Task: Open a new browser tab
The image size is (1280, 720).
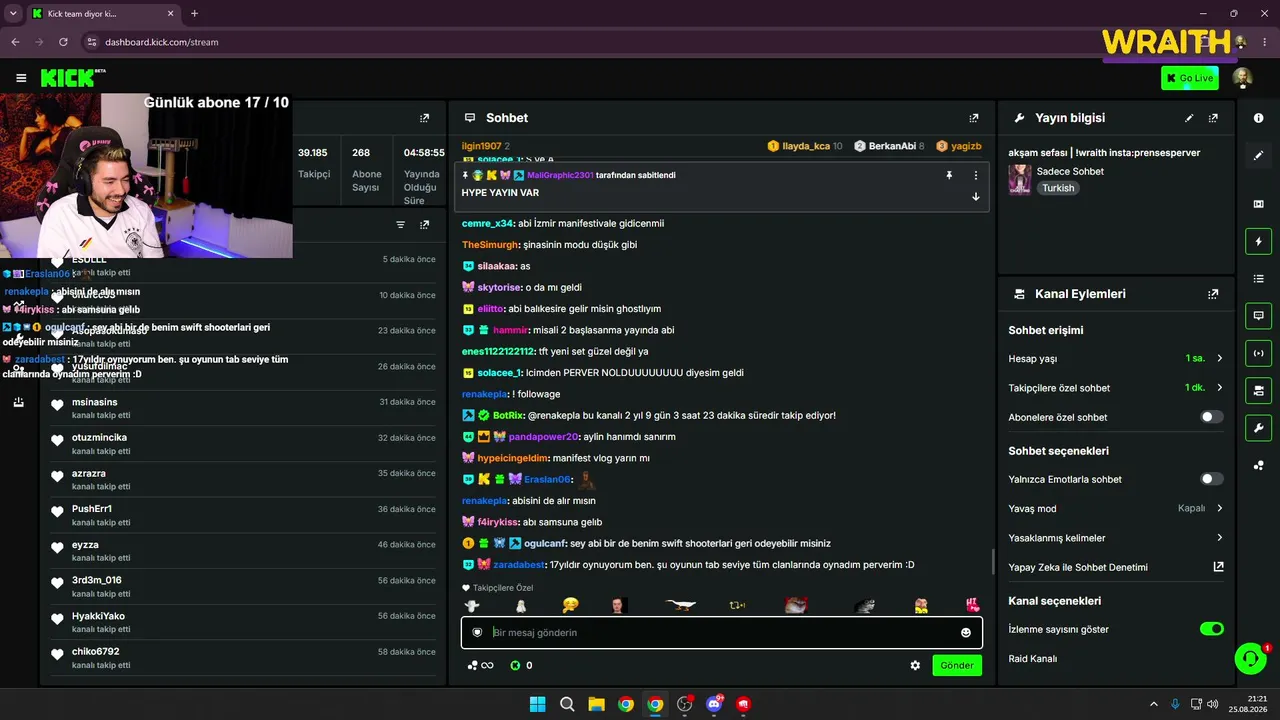Action: (194, 14)
